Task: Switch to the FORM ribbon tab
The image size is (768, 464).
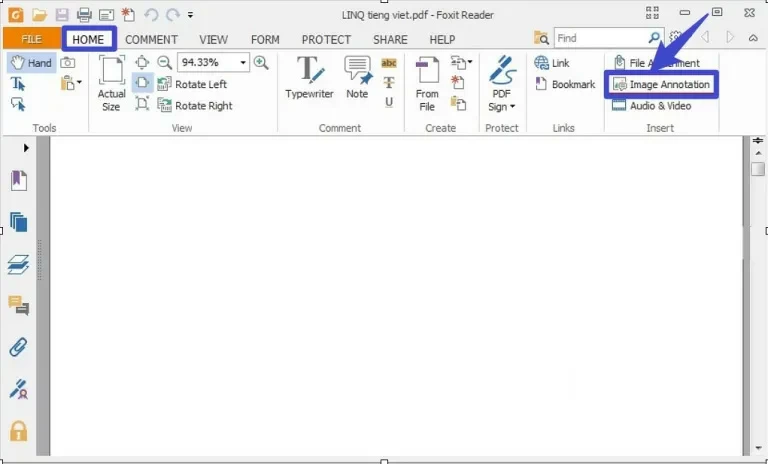Action: pos(265,39)
